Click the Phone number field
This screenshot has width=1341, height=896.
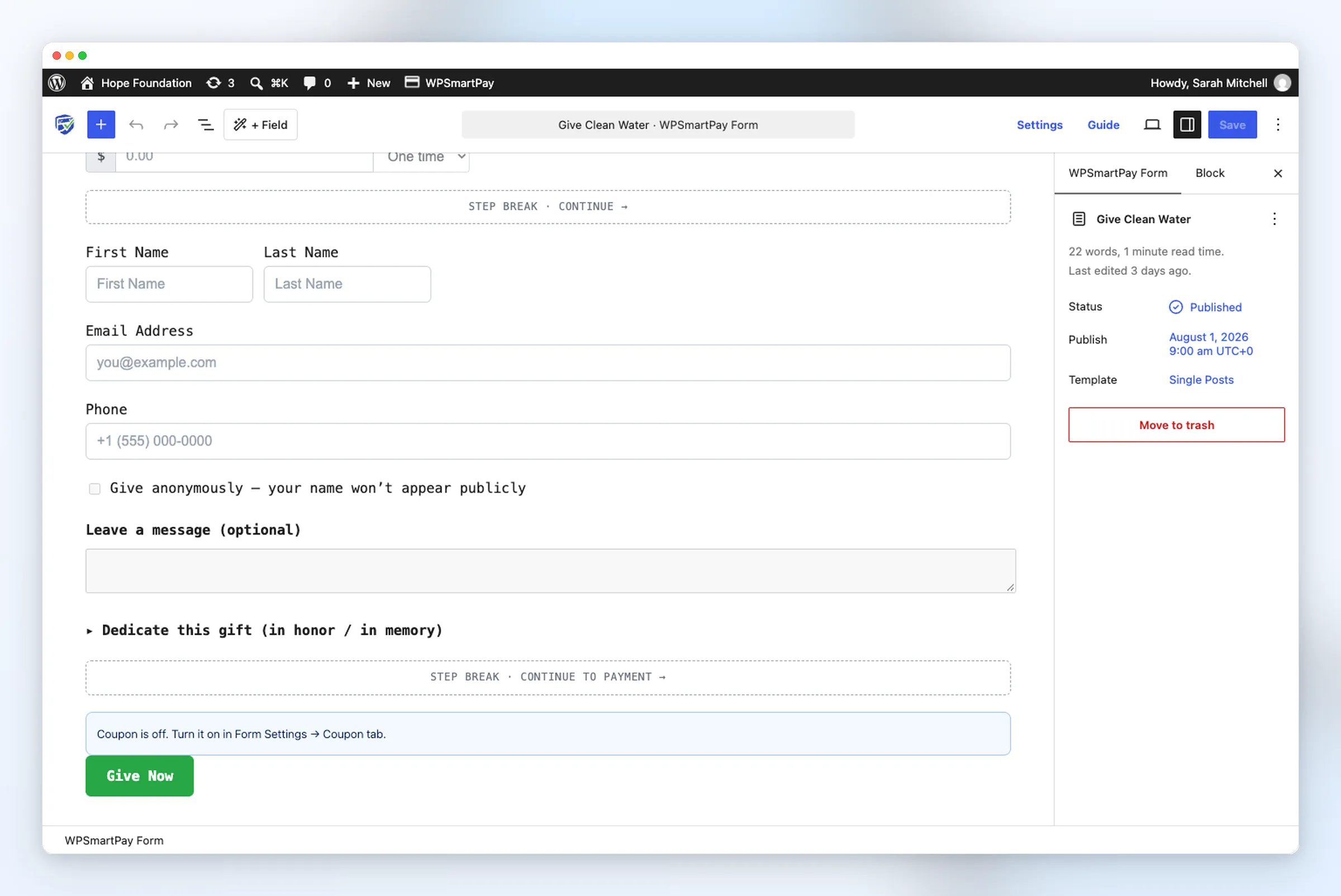(548, 441)
